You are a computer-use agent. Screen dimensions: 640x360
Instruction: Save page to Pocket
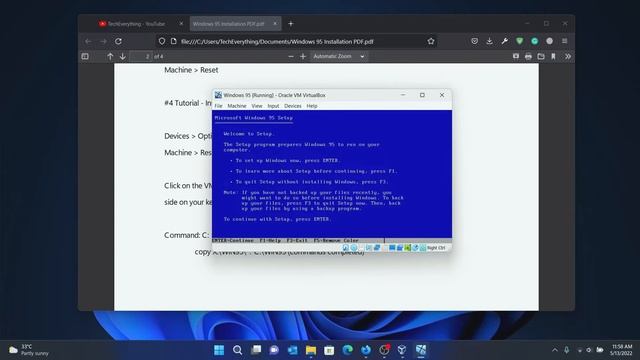click(x=474, y=41)
